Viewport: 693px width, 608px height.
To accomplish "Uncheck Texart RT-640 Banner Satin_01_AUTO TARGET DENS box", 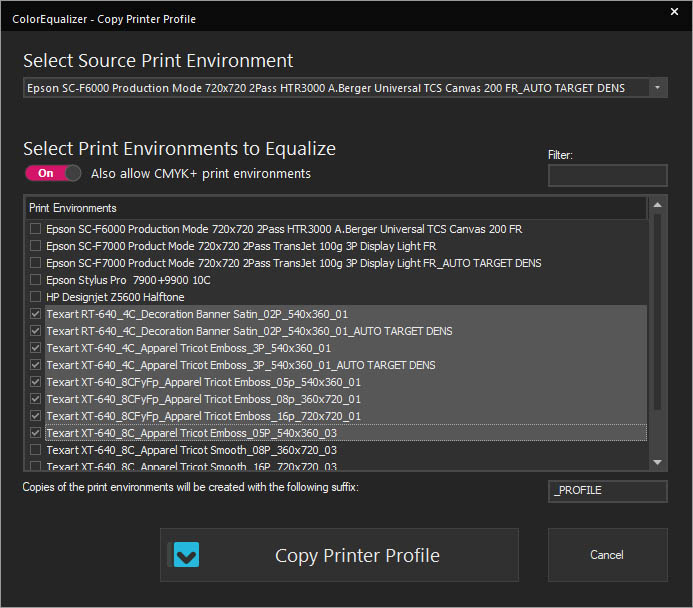I will 35,331.
